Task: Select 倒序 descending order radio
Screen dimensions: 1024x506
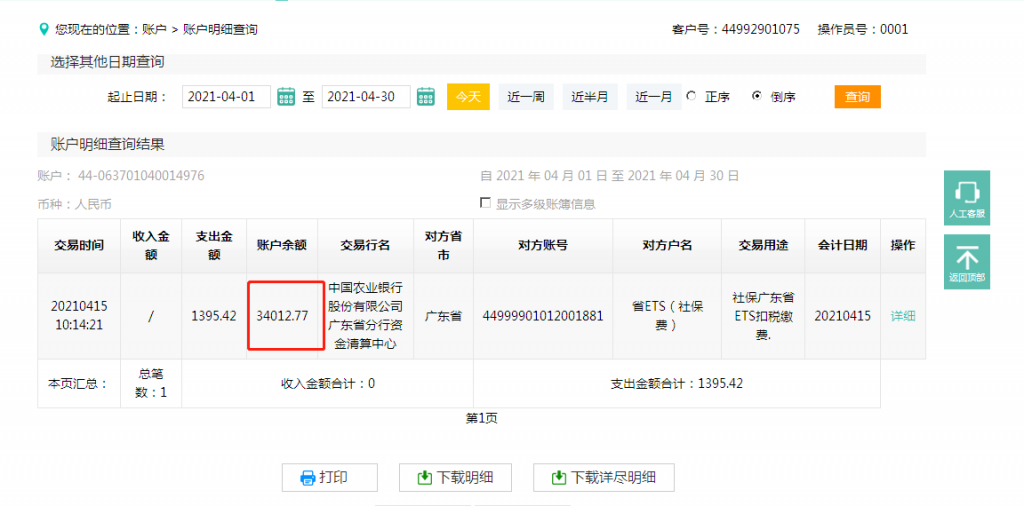Action: click(757, 96)
